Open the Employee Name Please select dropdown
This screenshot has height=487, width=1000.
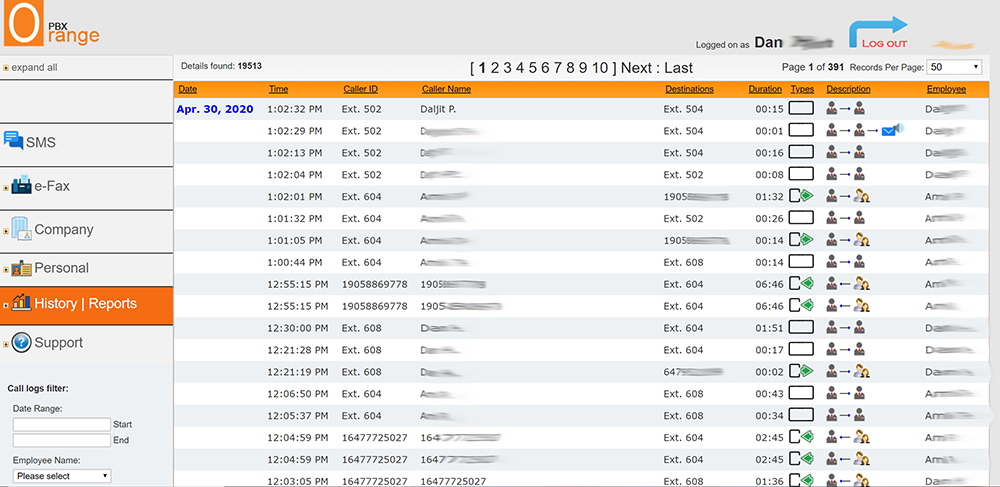click(62, 476)
